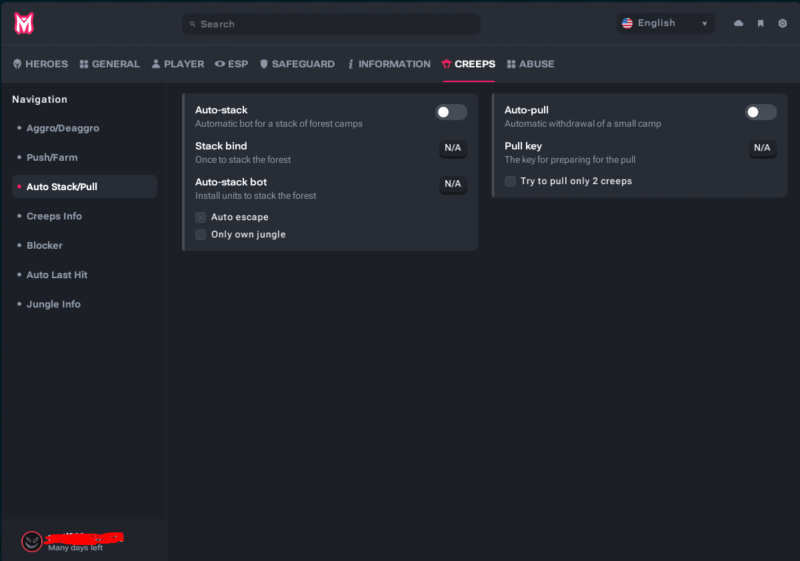Viewport: 800px width, 561px height.
Task: Set the Pull key N/A bind
Action: [763, 148]
